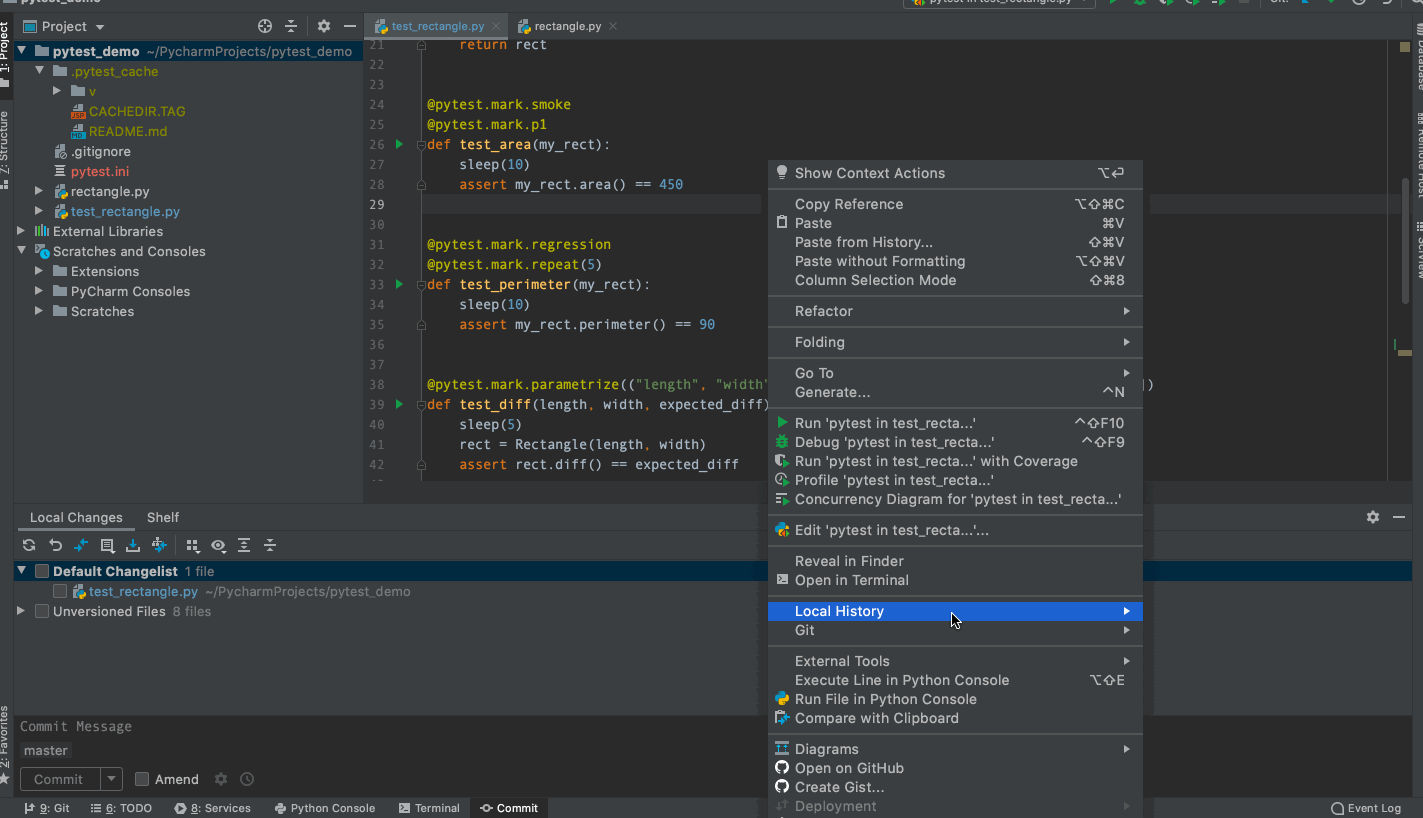Image resolution: width=1423 pixels, height=818 pixels.
Task: Collapse all nodes in Local Changes
Action: coord(270,545)
